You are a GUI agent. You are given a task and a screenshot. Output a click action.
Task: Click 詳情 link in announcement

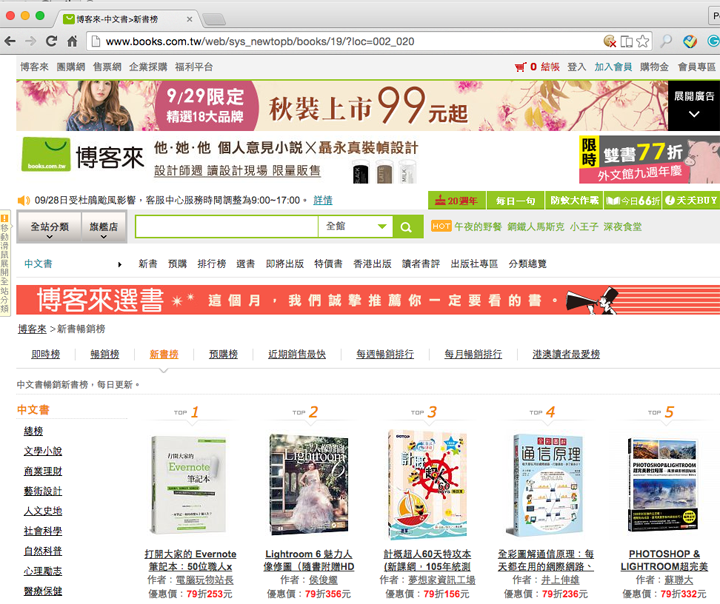(x=323, y=200)
